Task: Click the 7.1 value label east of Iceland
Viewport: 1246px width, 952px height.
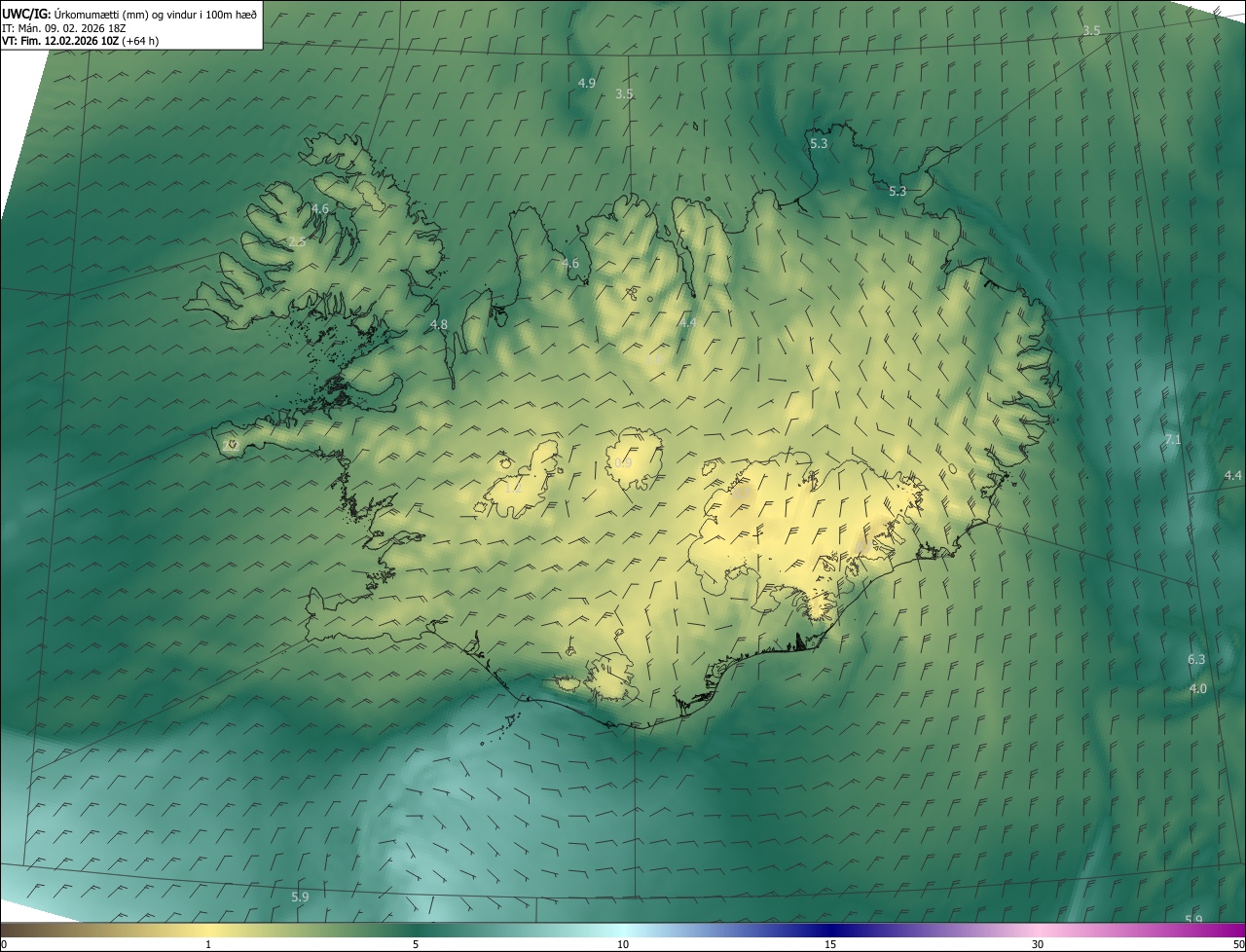Action: [x=1173, y=440]
